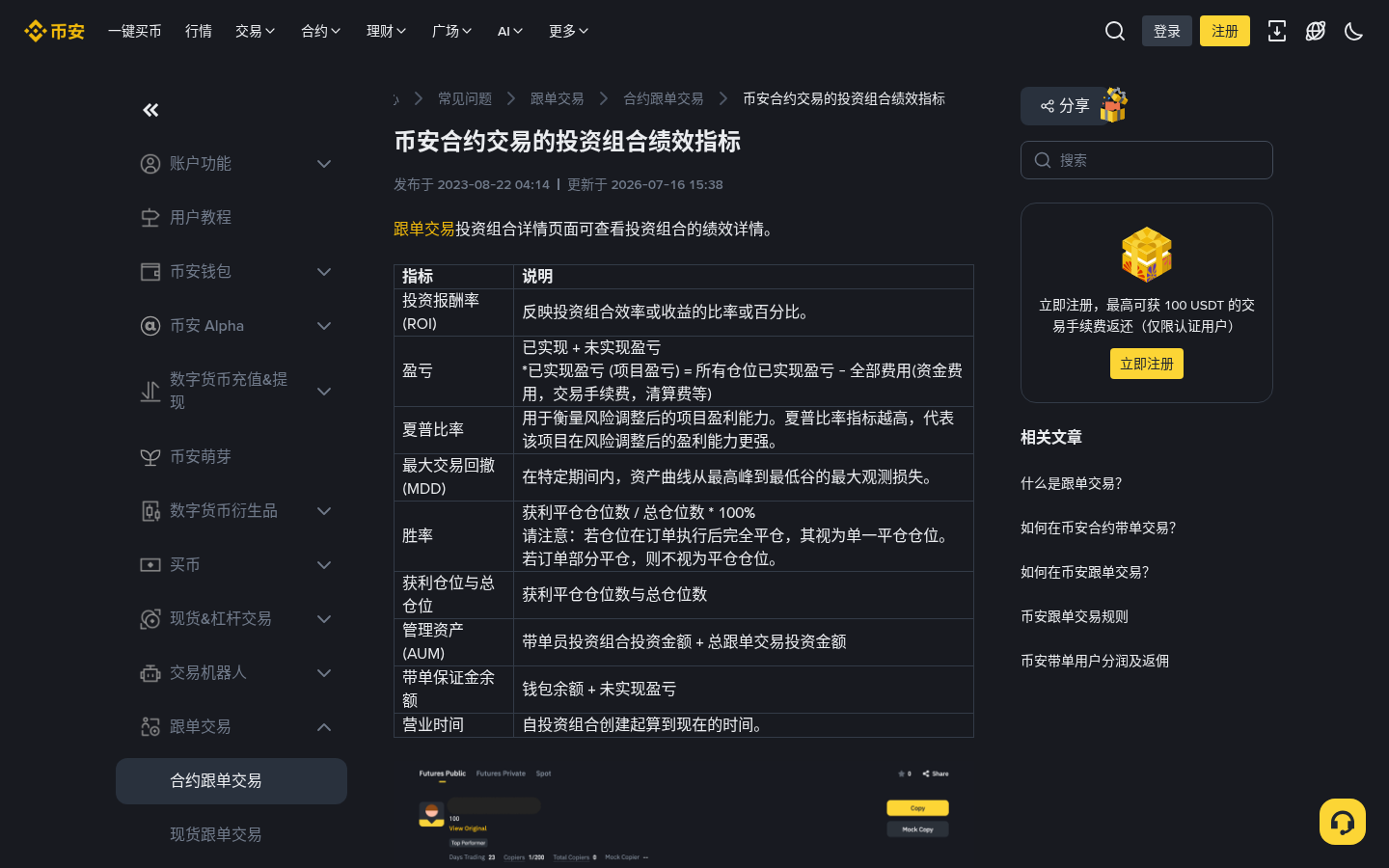This screenshot has width=1389, height=868.
Task: Click the 币安萌芽 sprout icon
Action: 150,457
